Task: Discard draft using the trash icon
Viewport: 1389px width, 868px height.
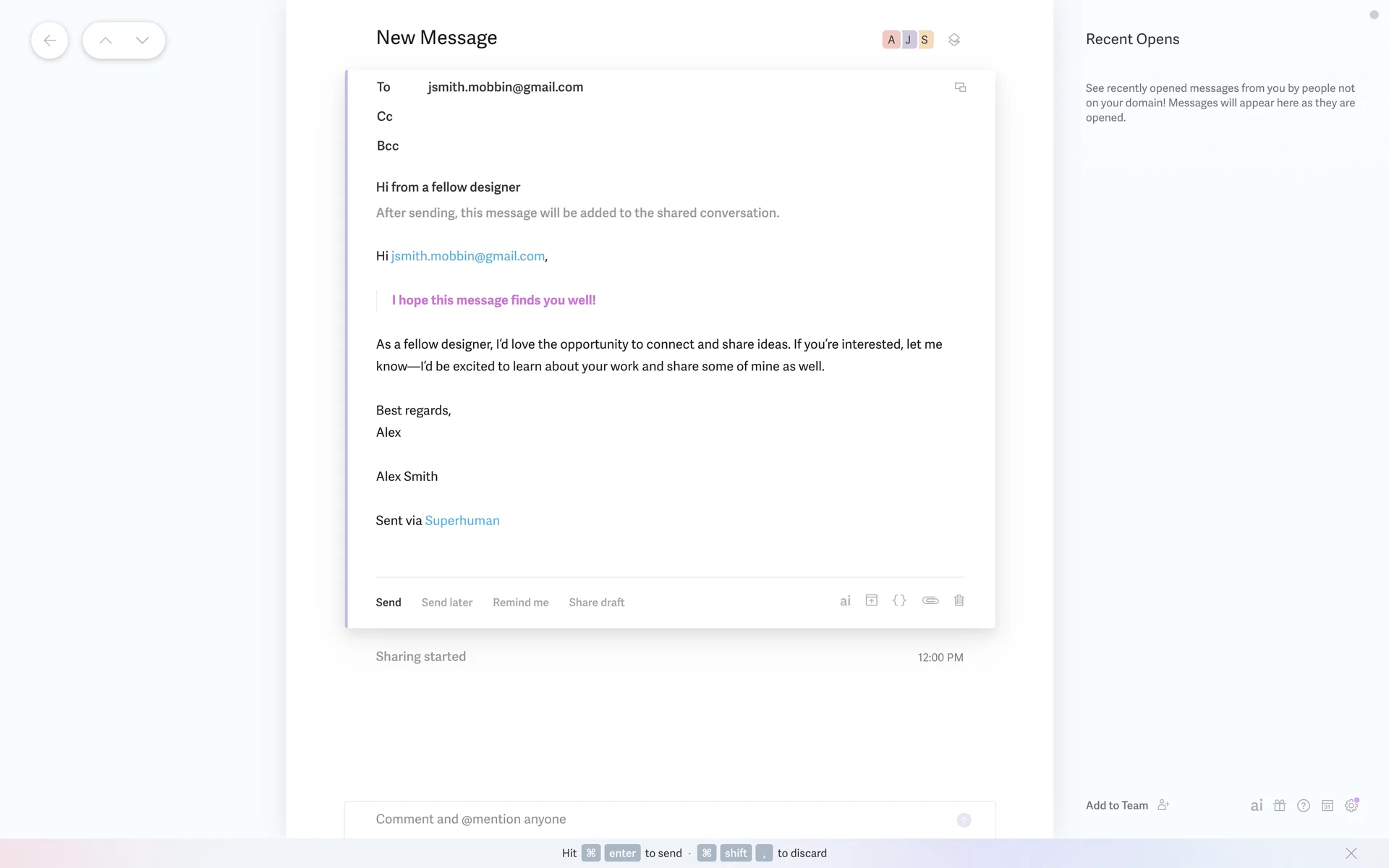Action: 959,600
